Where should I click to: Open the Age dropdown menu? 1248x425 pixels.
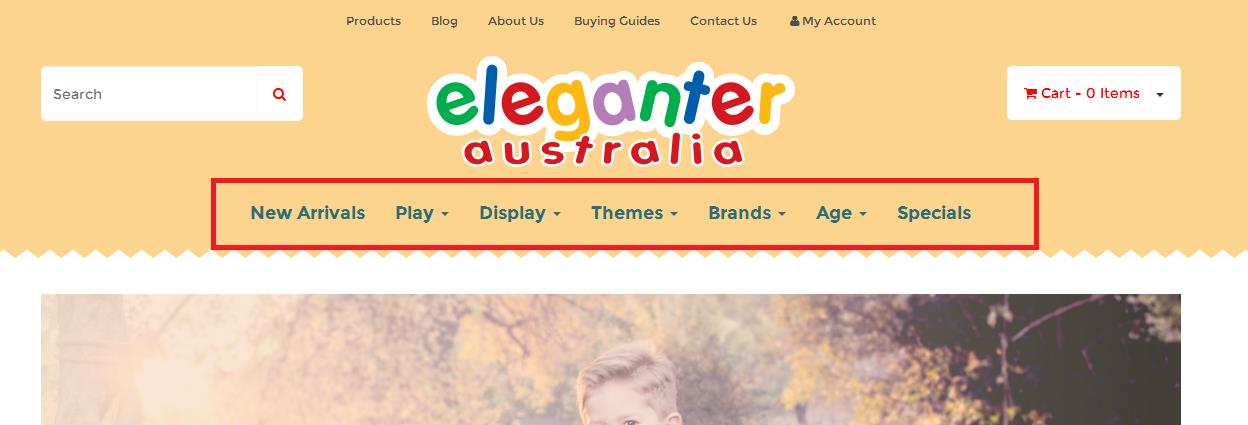(x=841, y=213)
